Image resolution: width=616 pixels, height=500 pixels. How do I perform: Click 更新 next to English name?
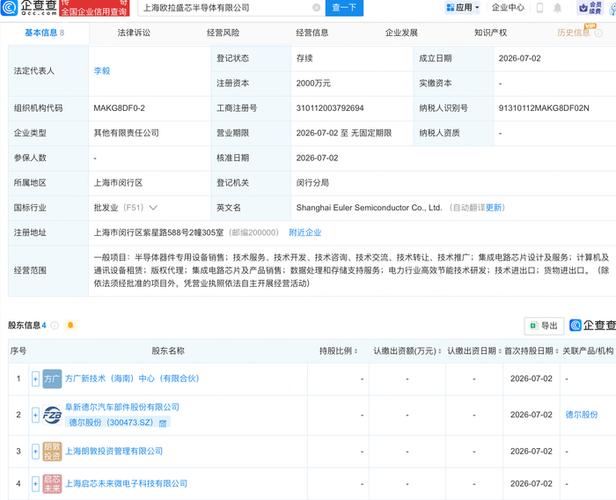click(x=493, y=207)
